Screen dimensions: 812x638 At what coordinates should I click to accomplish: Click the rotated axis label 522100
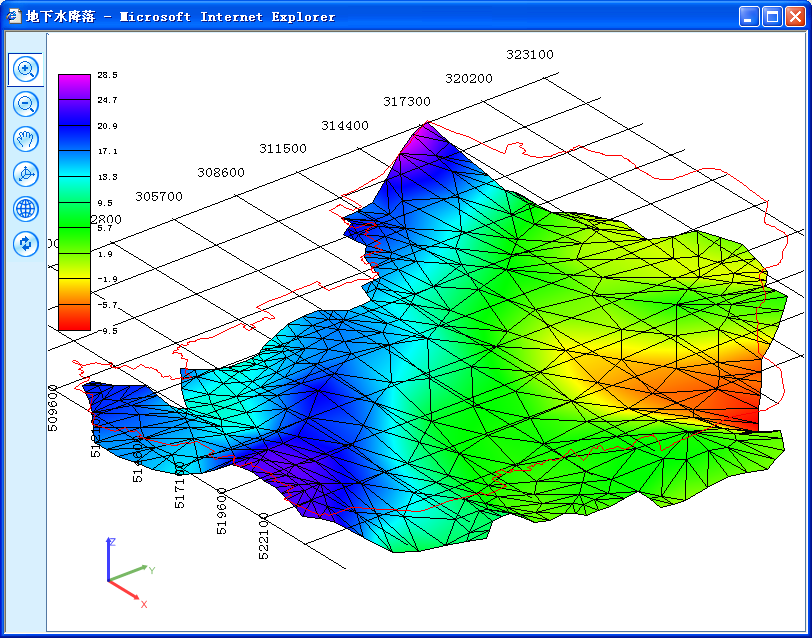pos(264,536)
